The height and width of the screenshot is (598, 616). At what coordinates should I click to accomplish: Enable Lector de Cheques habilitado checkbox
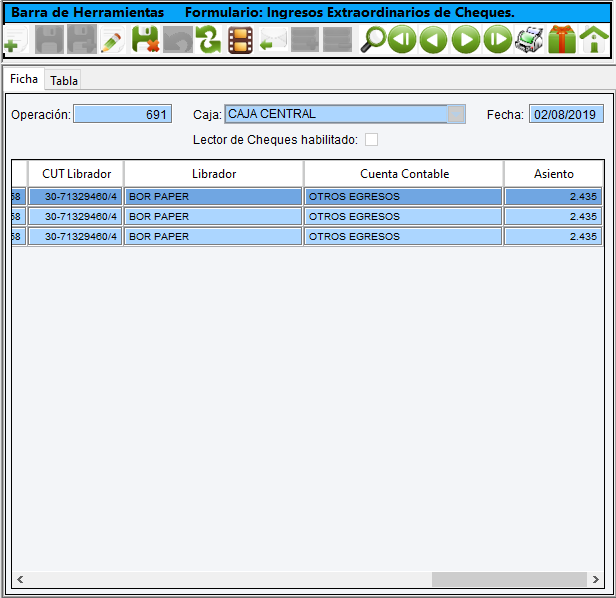pyautogui.click(x=371, y=139)
